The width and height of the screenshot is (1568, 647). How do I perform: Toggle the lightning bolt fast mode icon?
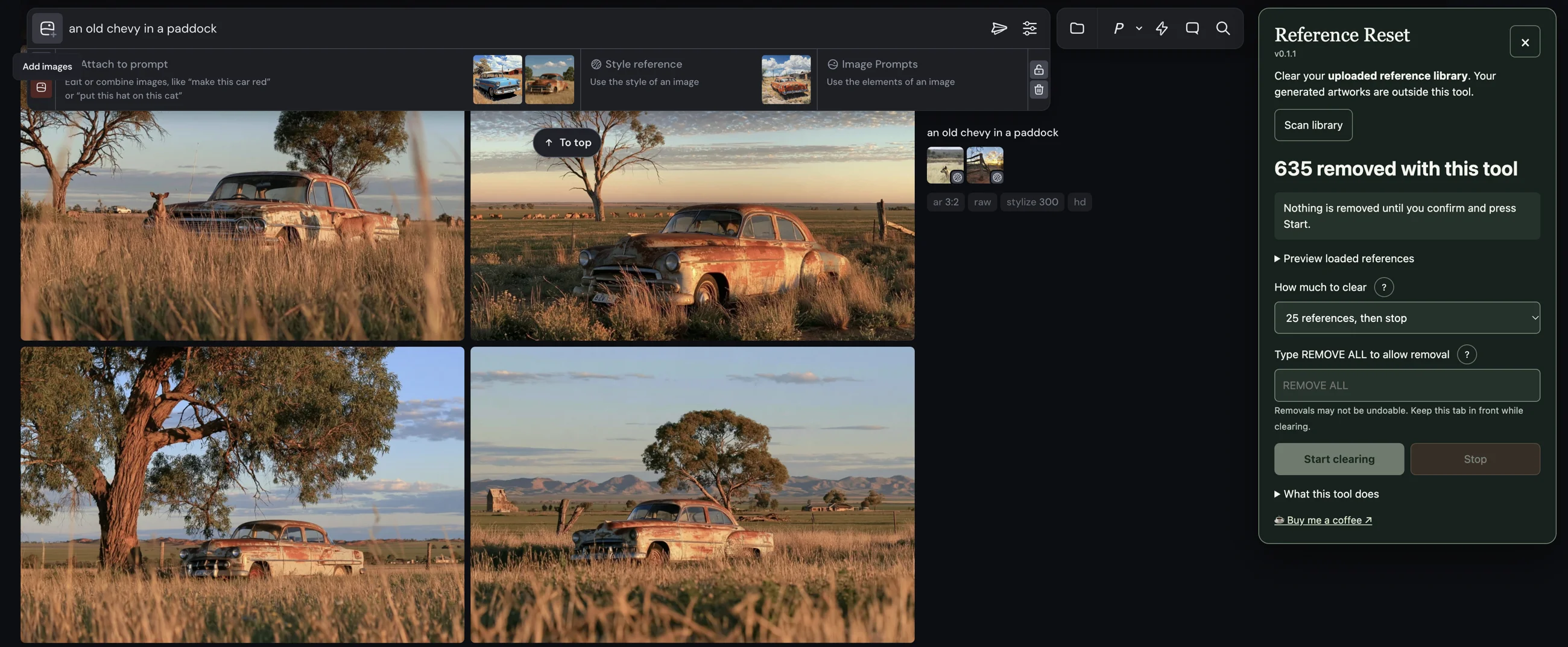tap(1162, 28)
